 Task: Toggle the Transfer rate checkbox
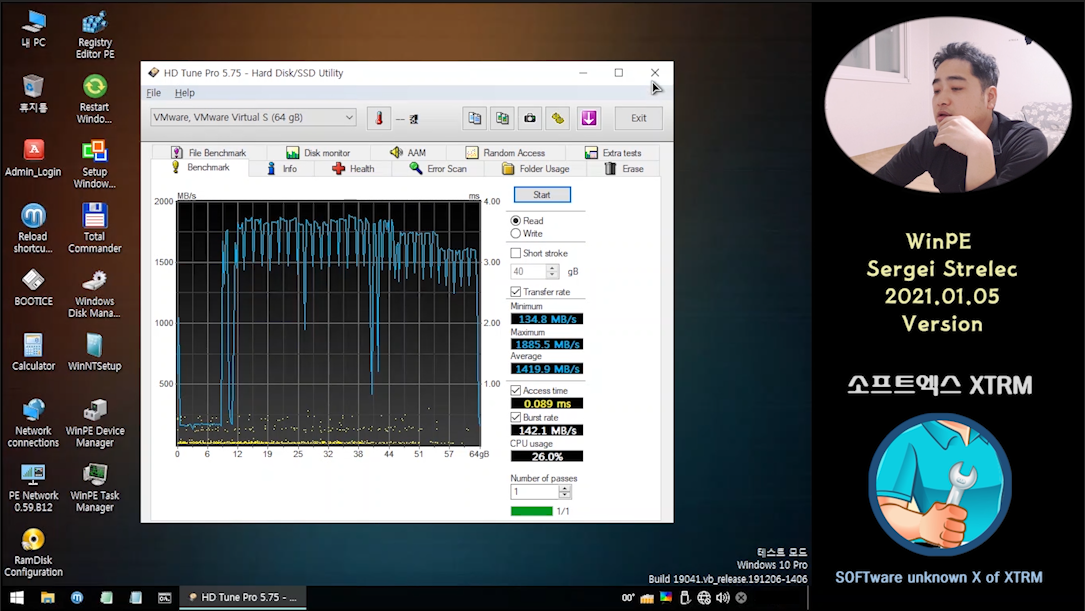(x=516, y=292)
